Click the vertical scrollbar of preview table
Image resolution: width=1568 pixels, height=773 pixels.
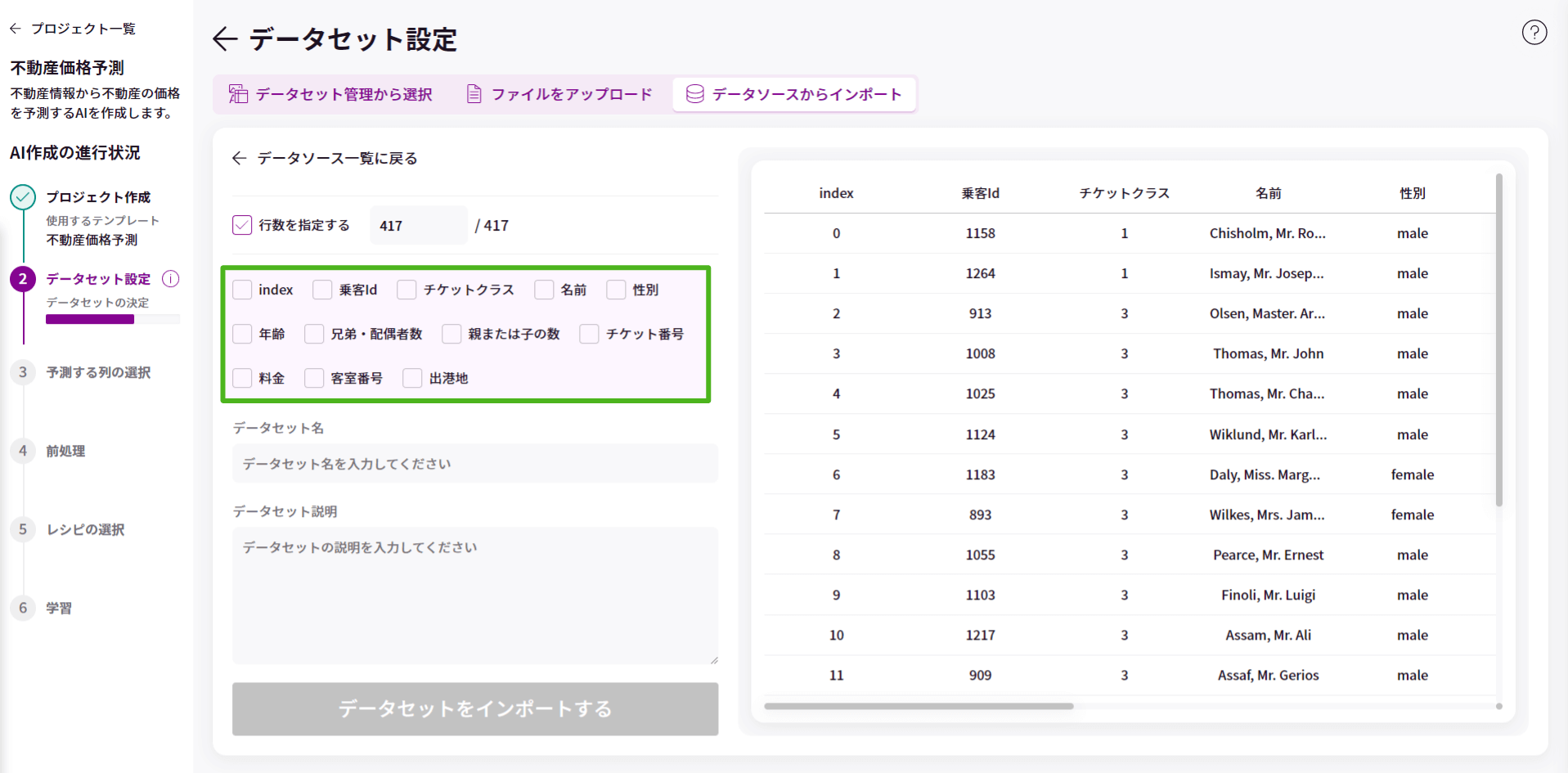coord(1499,339)
